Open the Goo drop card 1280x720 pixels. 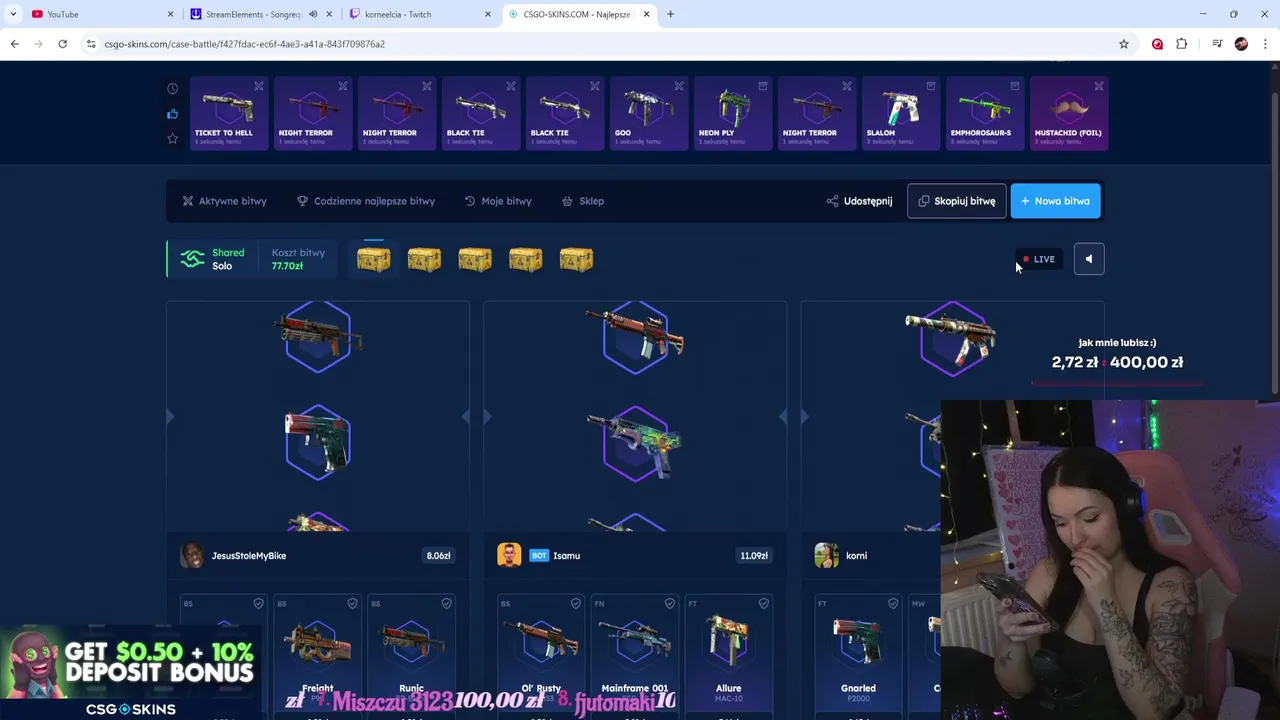[649, 114]
